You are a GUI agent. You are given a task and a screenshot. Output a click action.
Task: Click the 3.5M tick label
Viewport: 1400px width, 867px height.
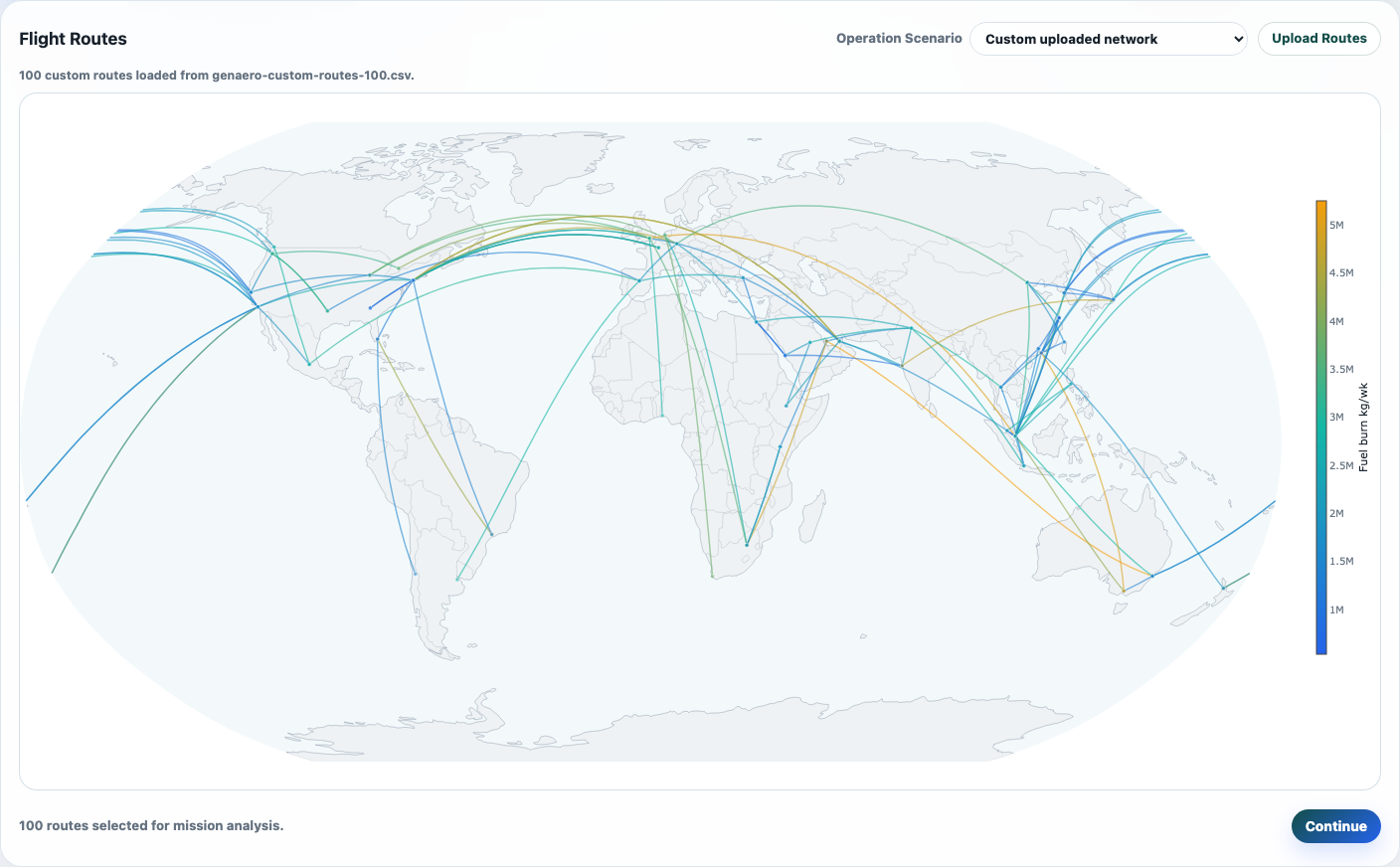tap(1341, 369)
